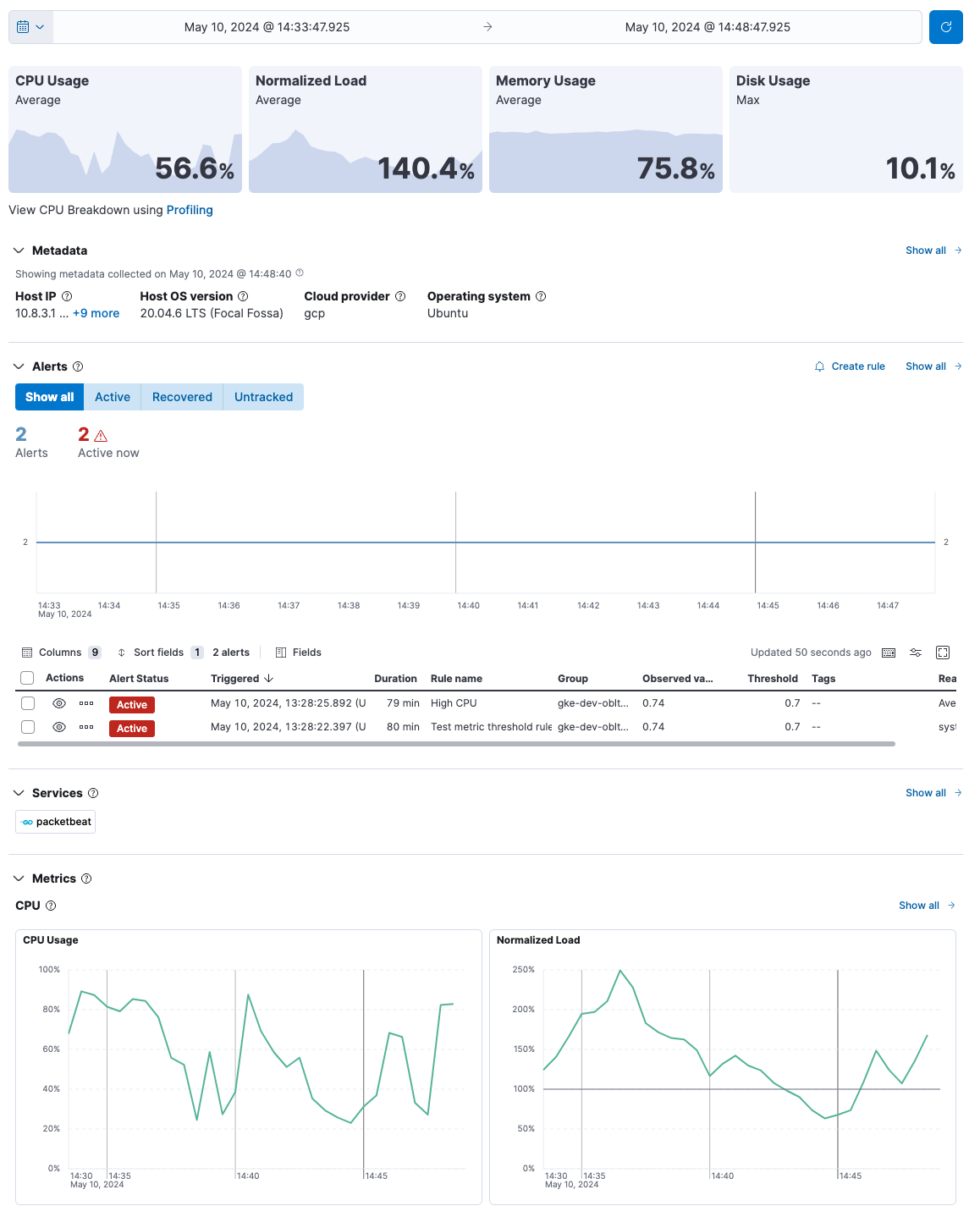Click Create rule
Screen dimensions: 980x1217
(850, 366)
